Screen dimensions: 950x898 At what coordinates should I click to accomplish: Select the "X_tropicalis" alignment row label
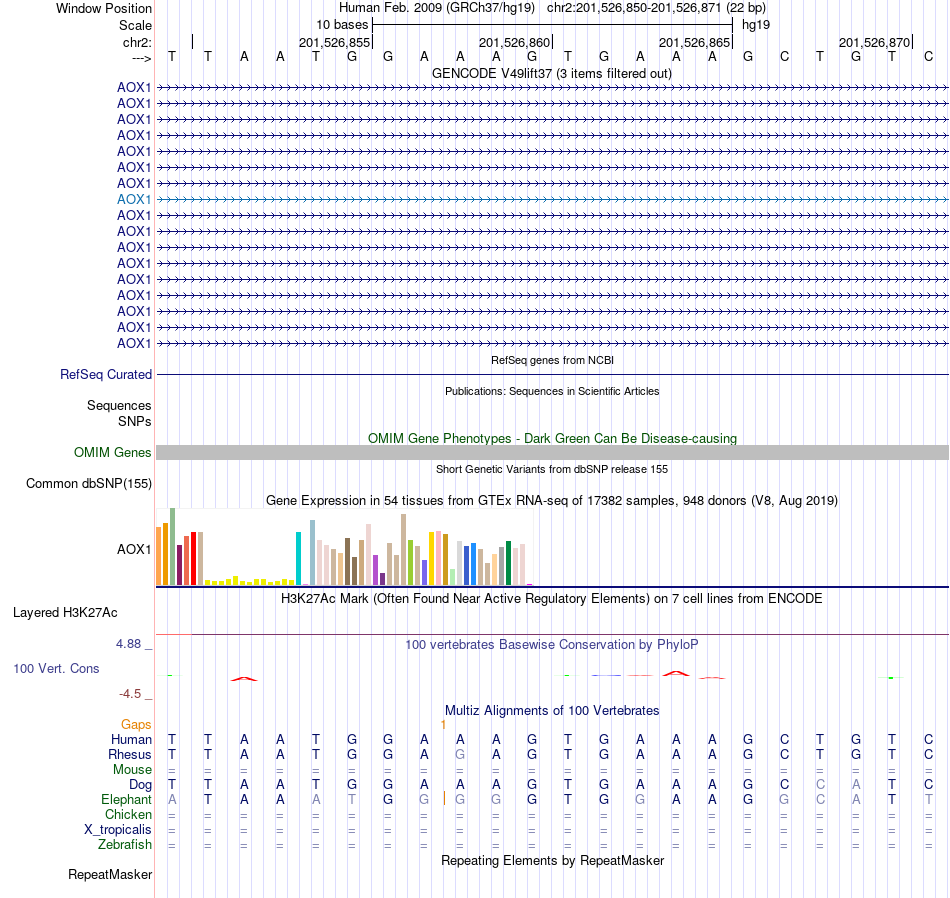tap(118, 830)
